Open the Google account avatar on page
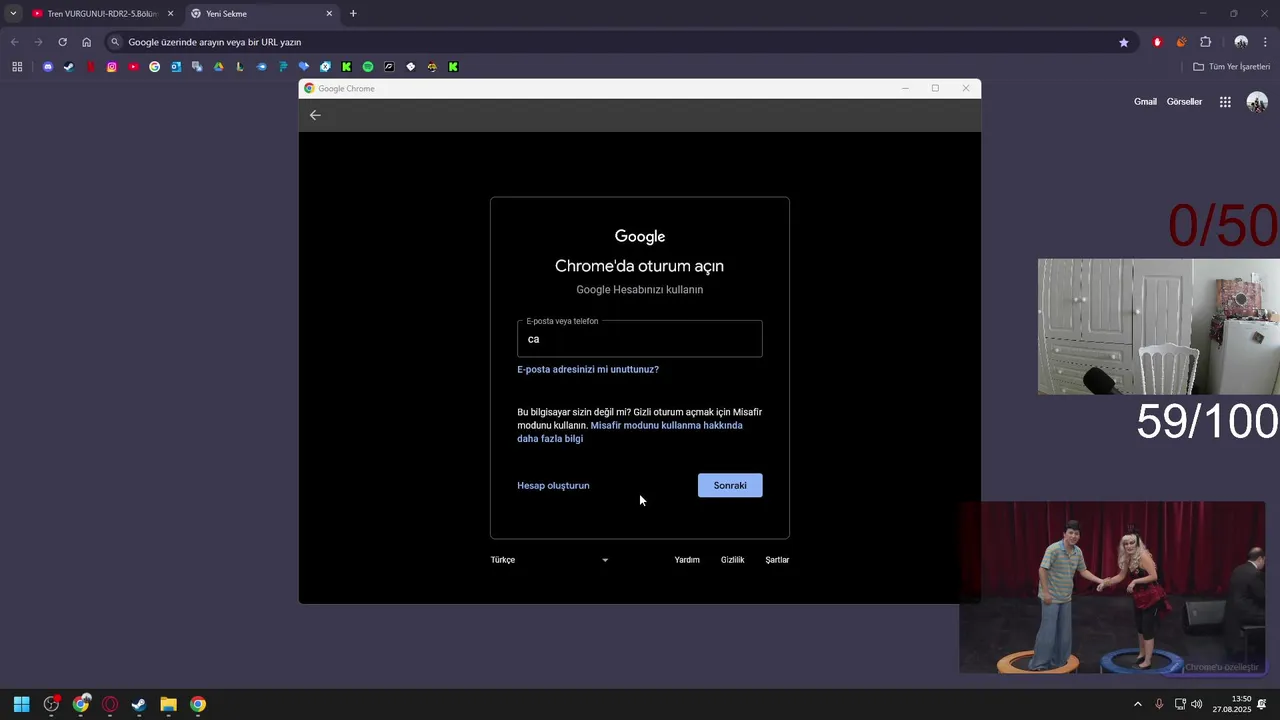The height and width of the screenshot is (720, 1280). tap(1257, 102)
